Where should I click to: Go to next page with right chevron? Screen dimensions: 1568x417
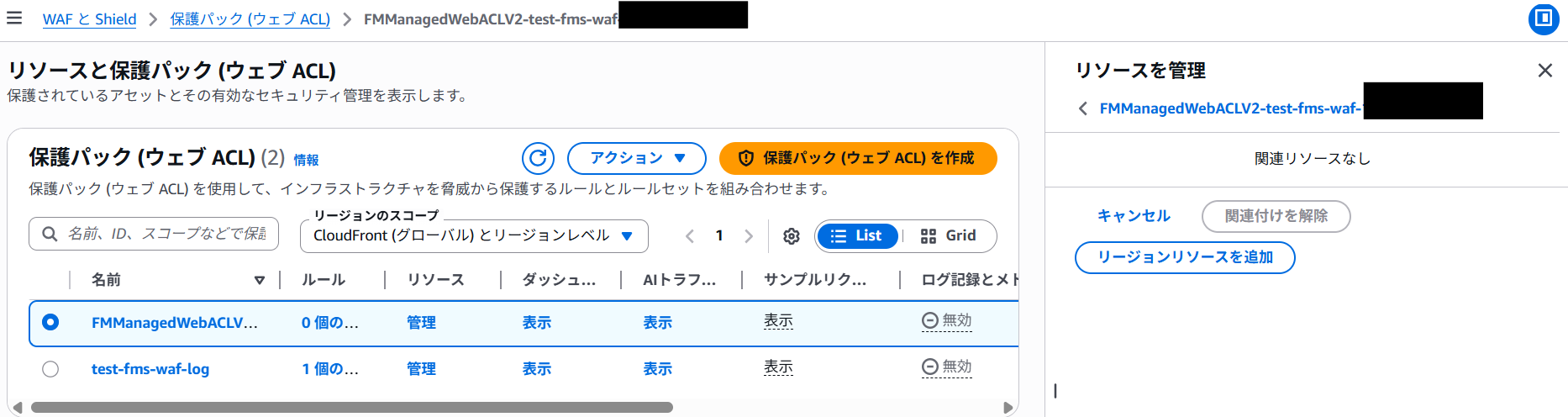point(749,236)
